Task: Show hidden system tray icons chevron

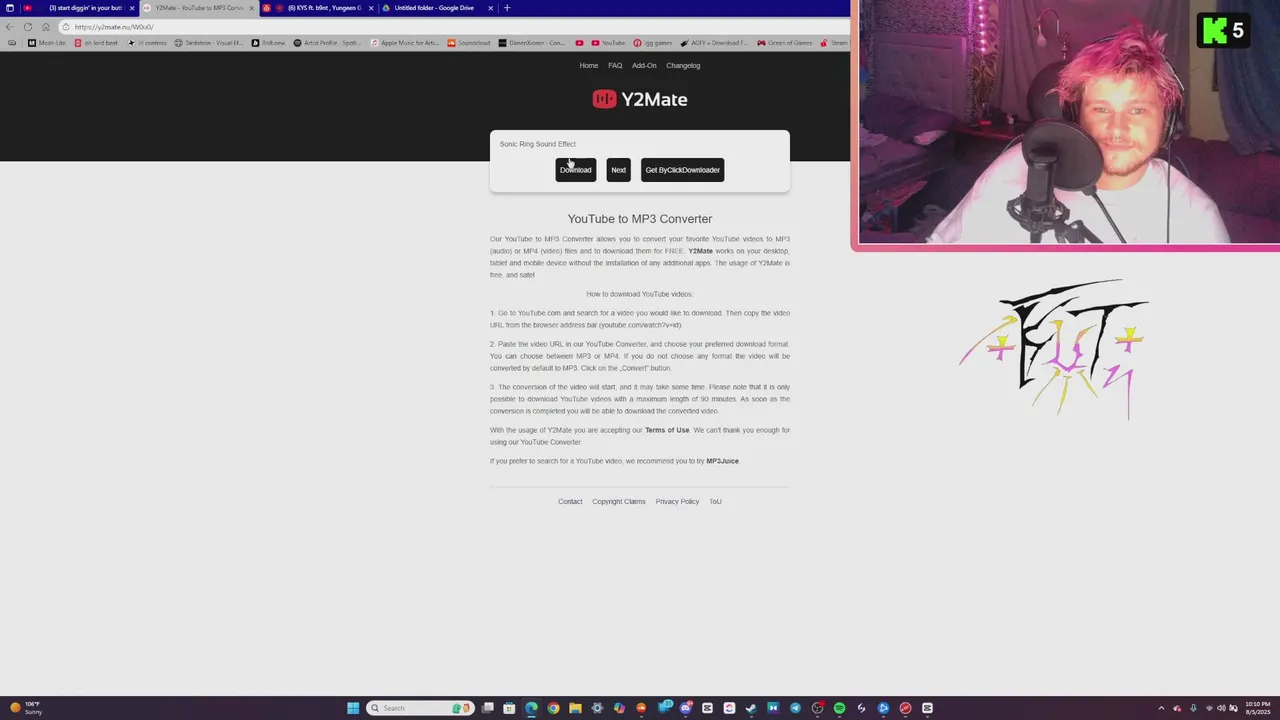Action: tap(1161, 708)
